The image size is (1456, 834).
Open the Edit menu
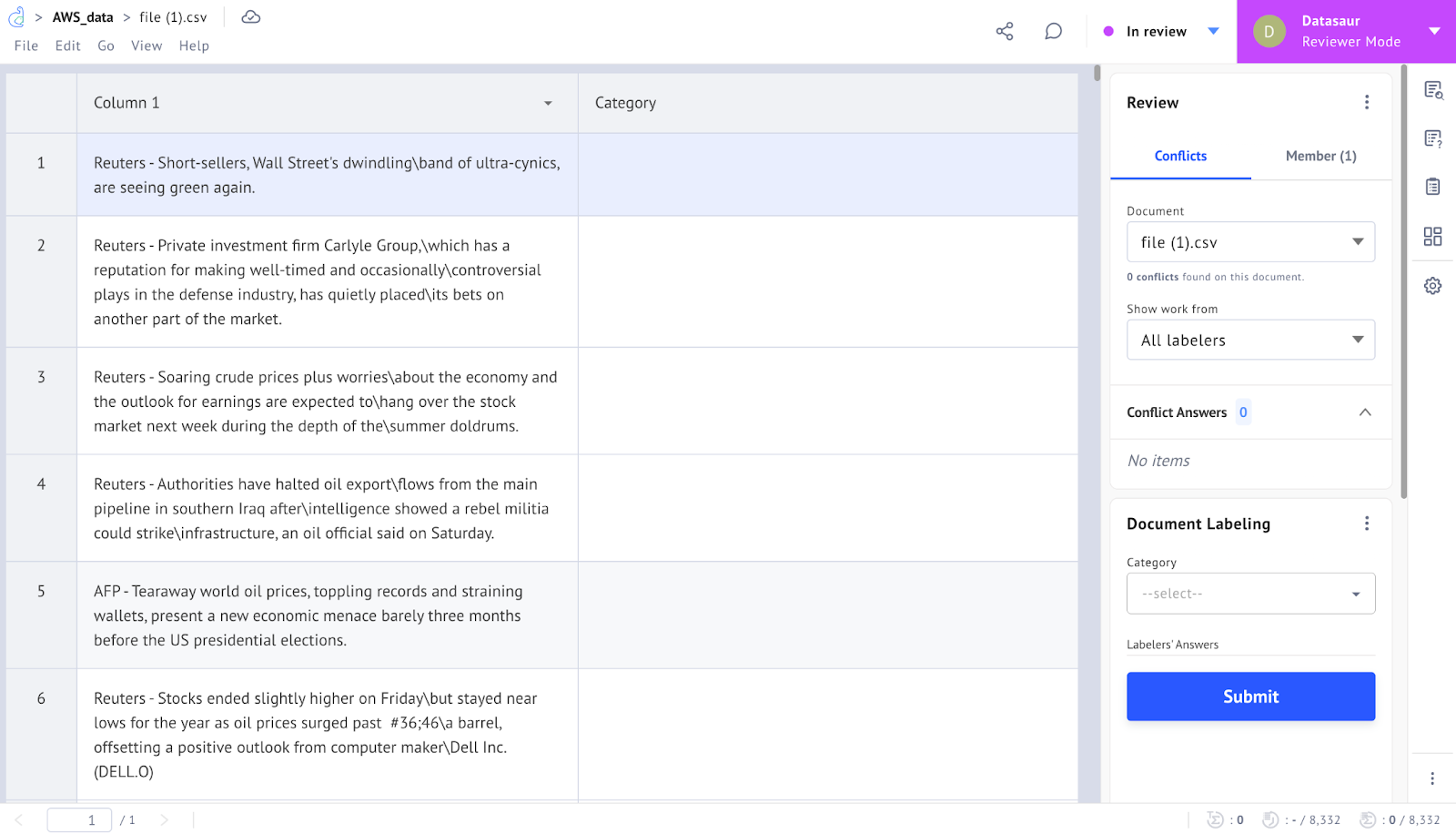(x=67, y=46)
